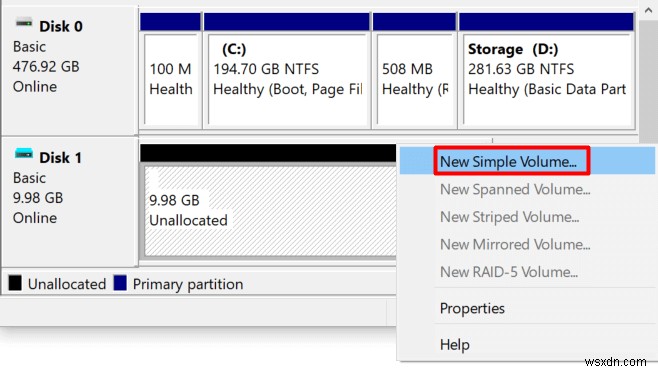Click the Unallocated legend label
This screenshot has height=372, width=658.
67,284
